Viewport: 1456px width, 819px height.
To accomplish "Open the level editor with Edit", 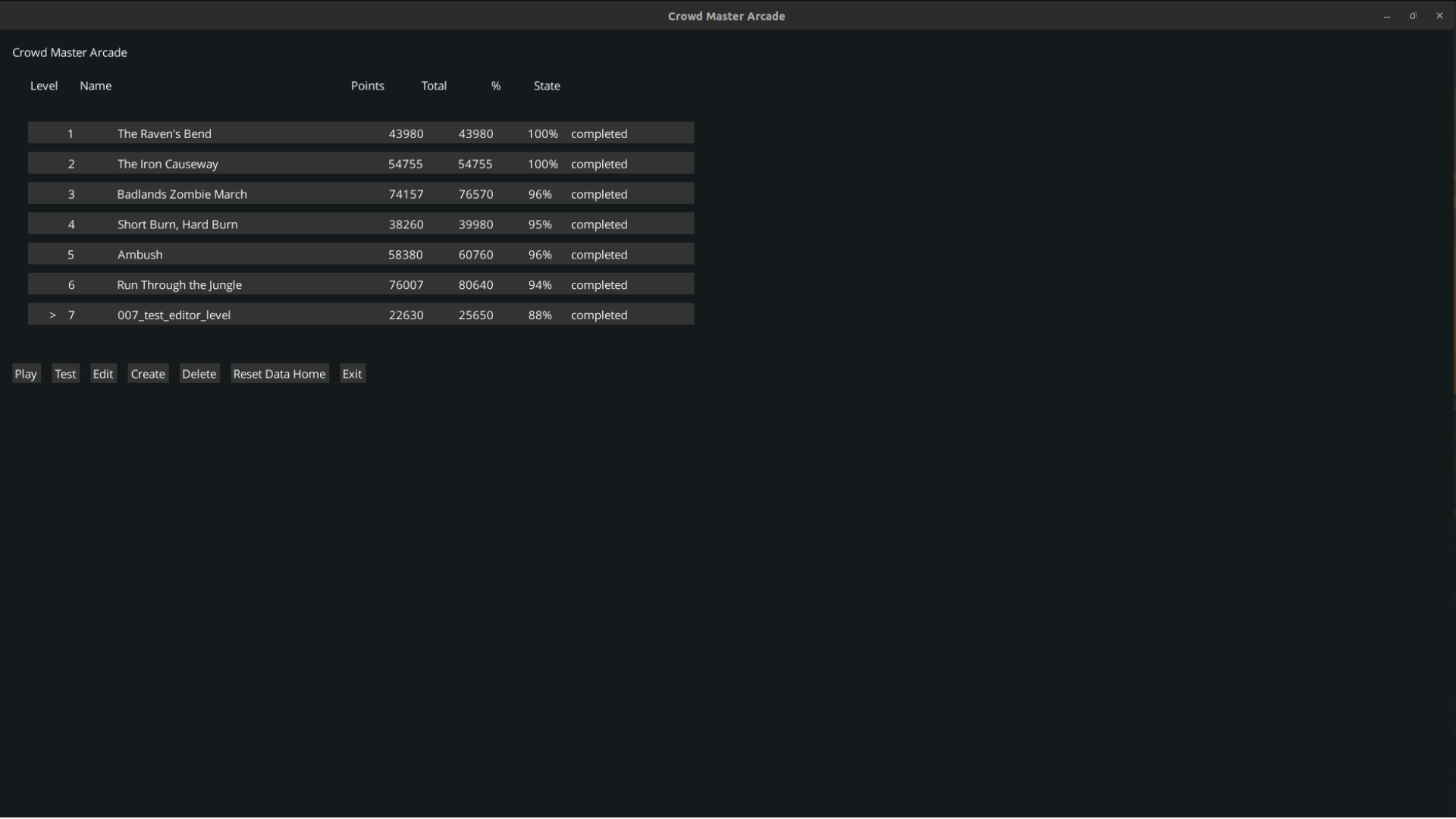I will click(x=103, y=374).
